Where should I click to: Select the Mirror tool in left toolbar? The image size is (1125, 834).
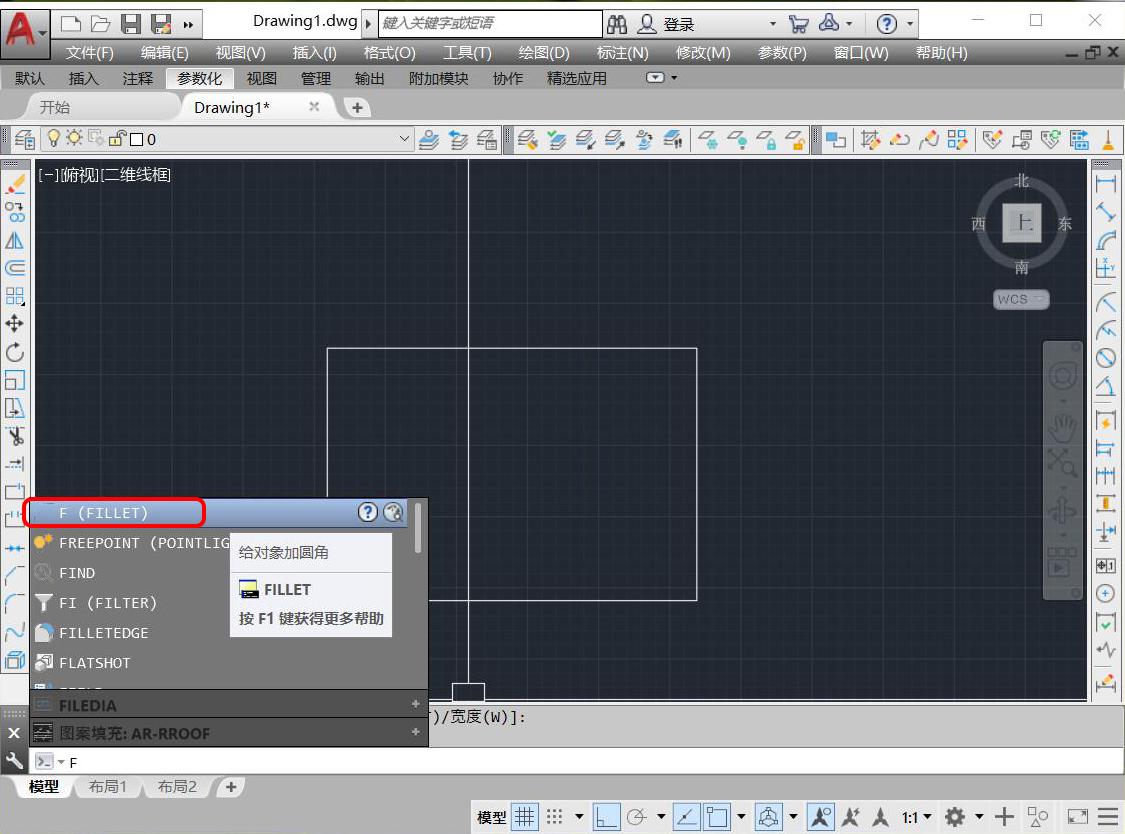pos(15,241)
